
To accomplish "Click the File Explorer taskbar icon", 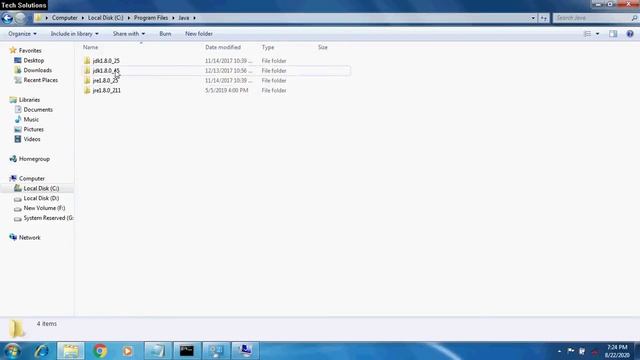I will [71, 351].
